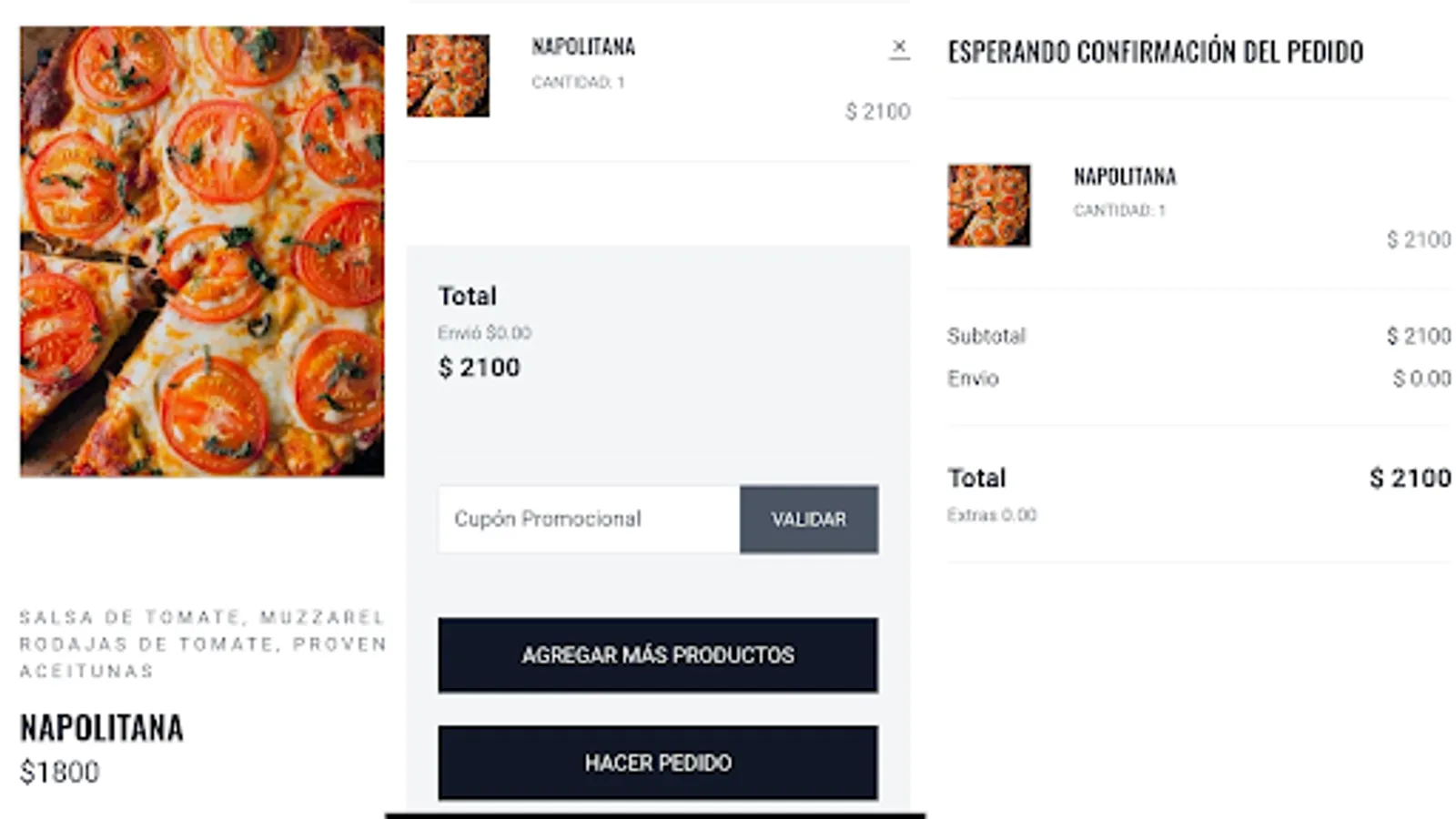Click the Envío row in order summary
This screenshot has height=819, width=1456.
coord(1198,379)
